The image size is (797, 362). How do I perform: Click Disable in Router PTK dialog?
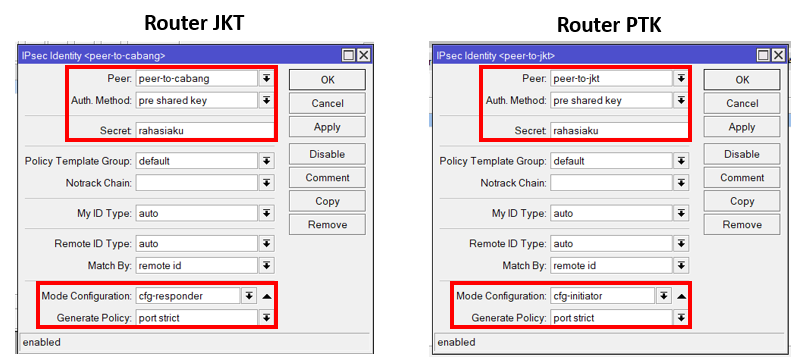(742, 154)
